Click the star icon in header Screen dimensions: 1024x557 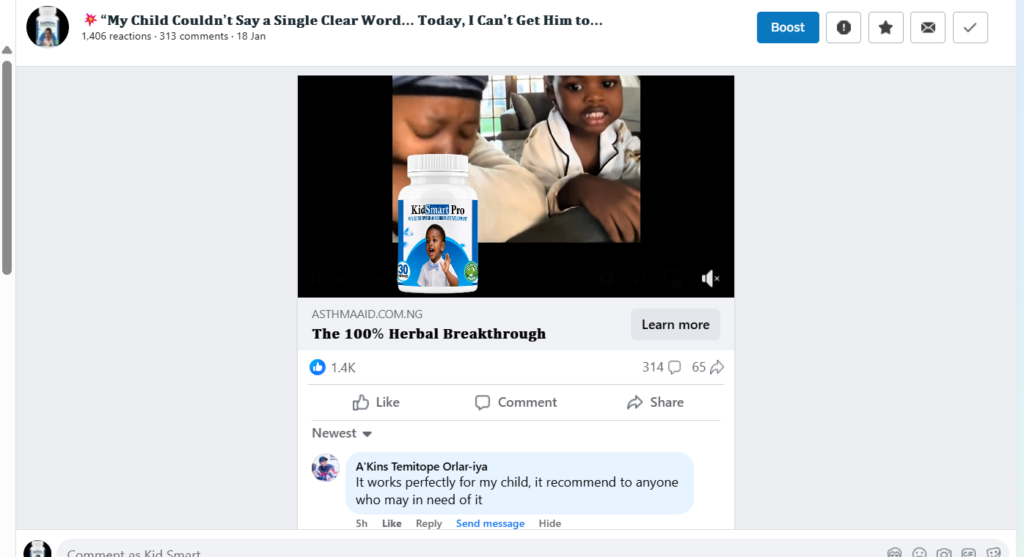click(885, 28)
